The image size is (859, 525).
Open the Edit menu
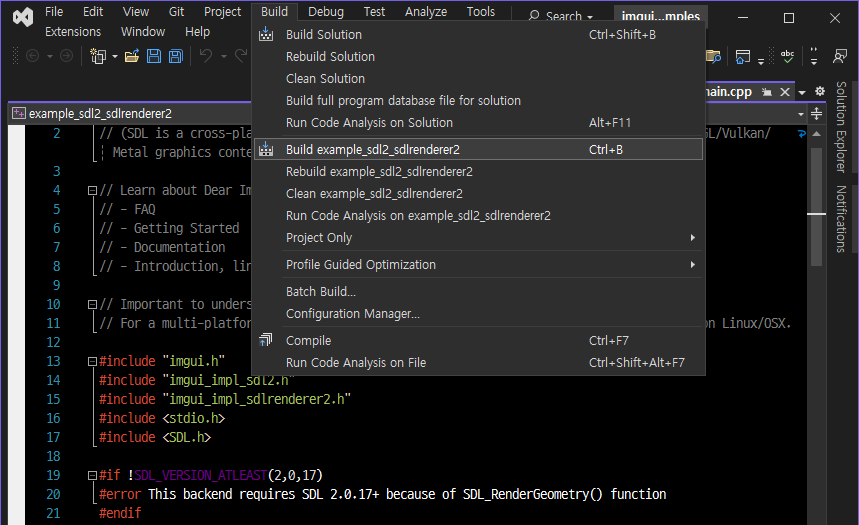click(x=93, y=12)
